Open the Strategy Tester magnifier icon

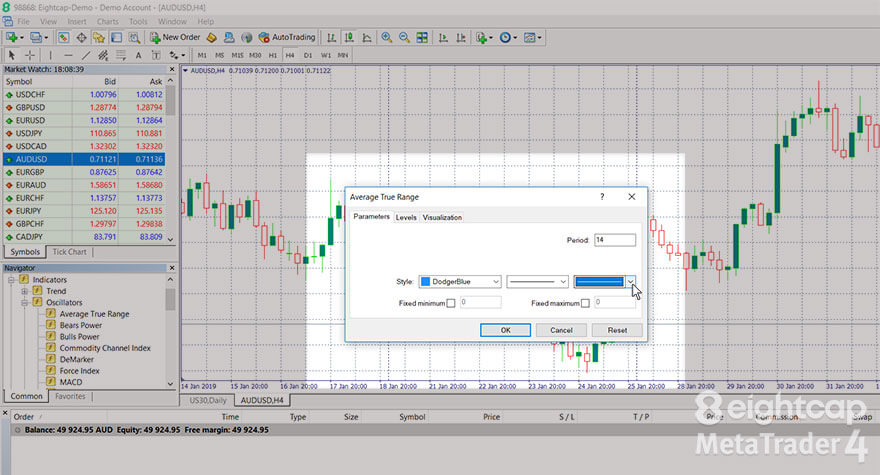[x=134, y=38]
